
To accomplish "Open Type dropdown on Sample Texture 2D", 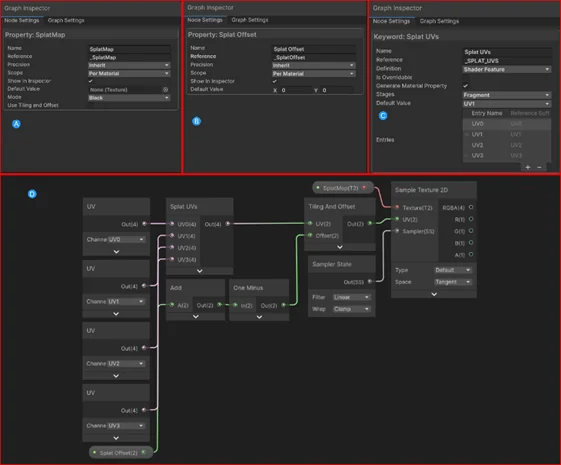I will [x=453, y=270].
